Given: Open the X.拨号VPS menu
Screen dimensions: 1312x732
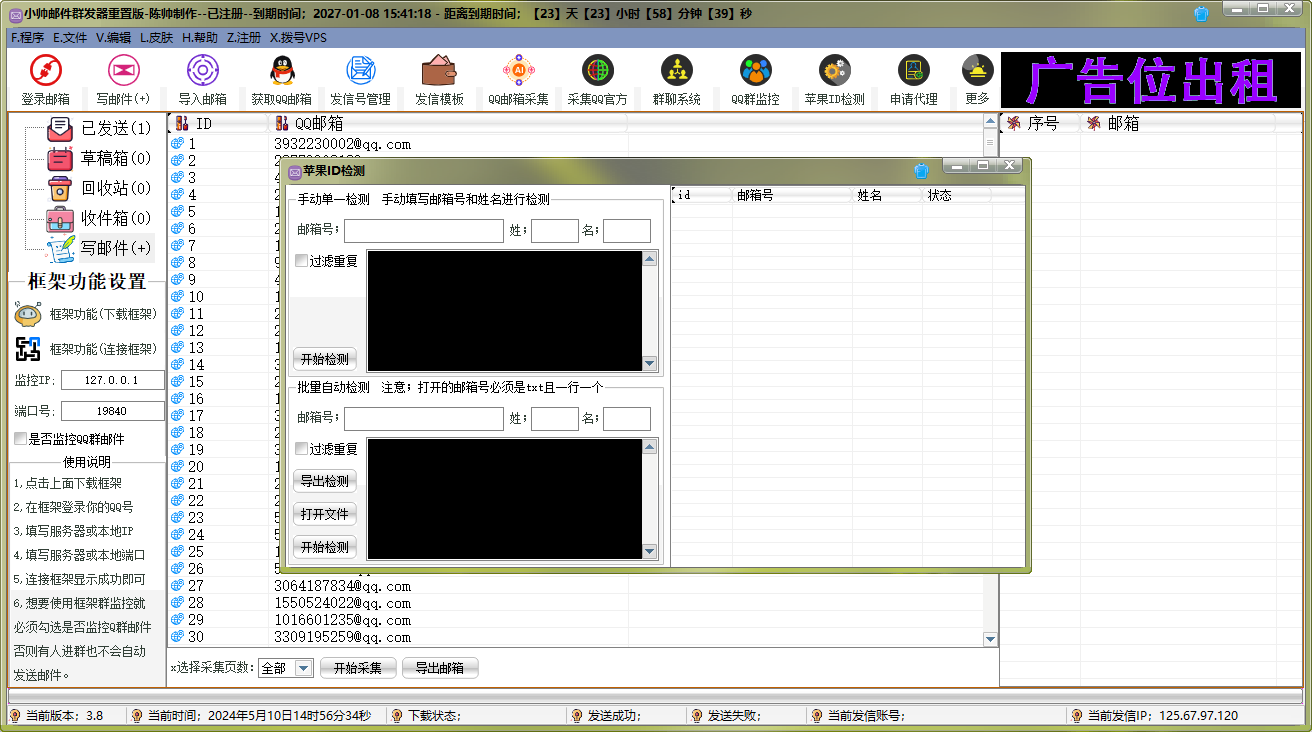Looking at the screenshot, I should 298,38.
